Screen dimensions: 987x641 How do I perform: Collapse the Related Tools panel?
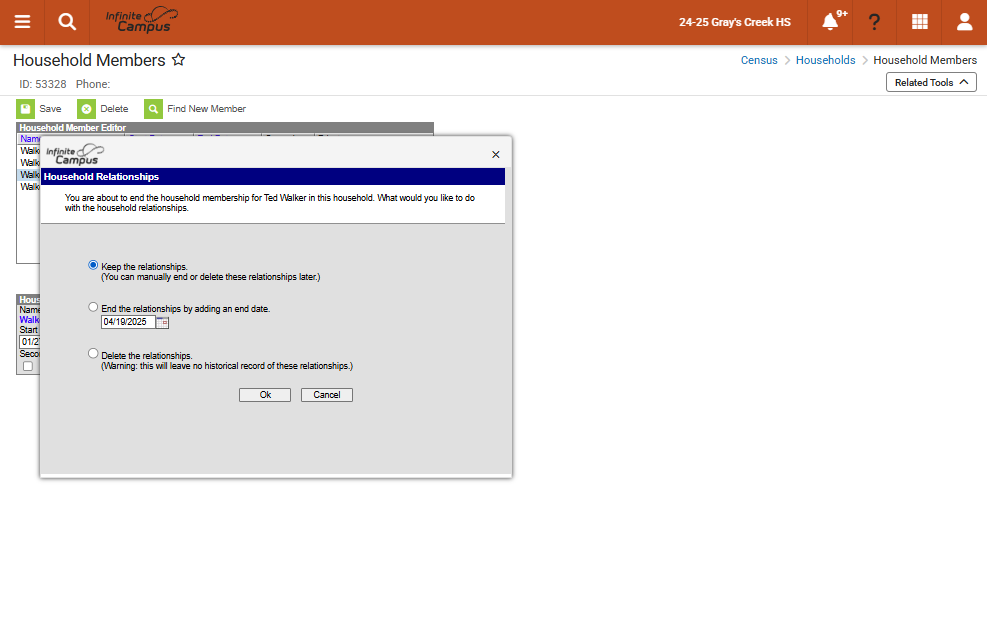[x=931, y=82]
